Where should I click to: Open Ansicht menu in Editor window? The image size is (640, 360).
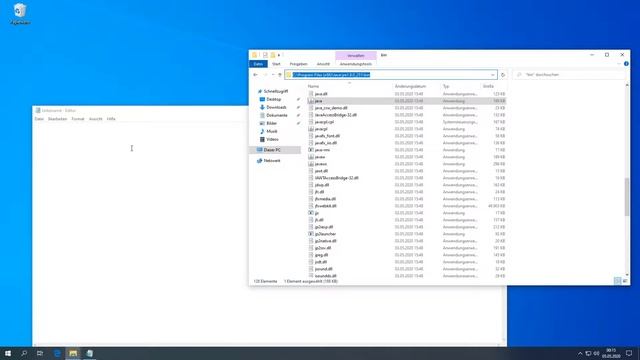click(x=96, y=119)
